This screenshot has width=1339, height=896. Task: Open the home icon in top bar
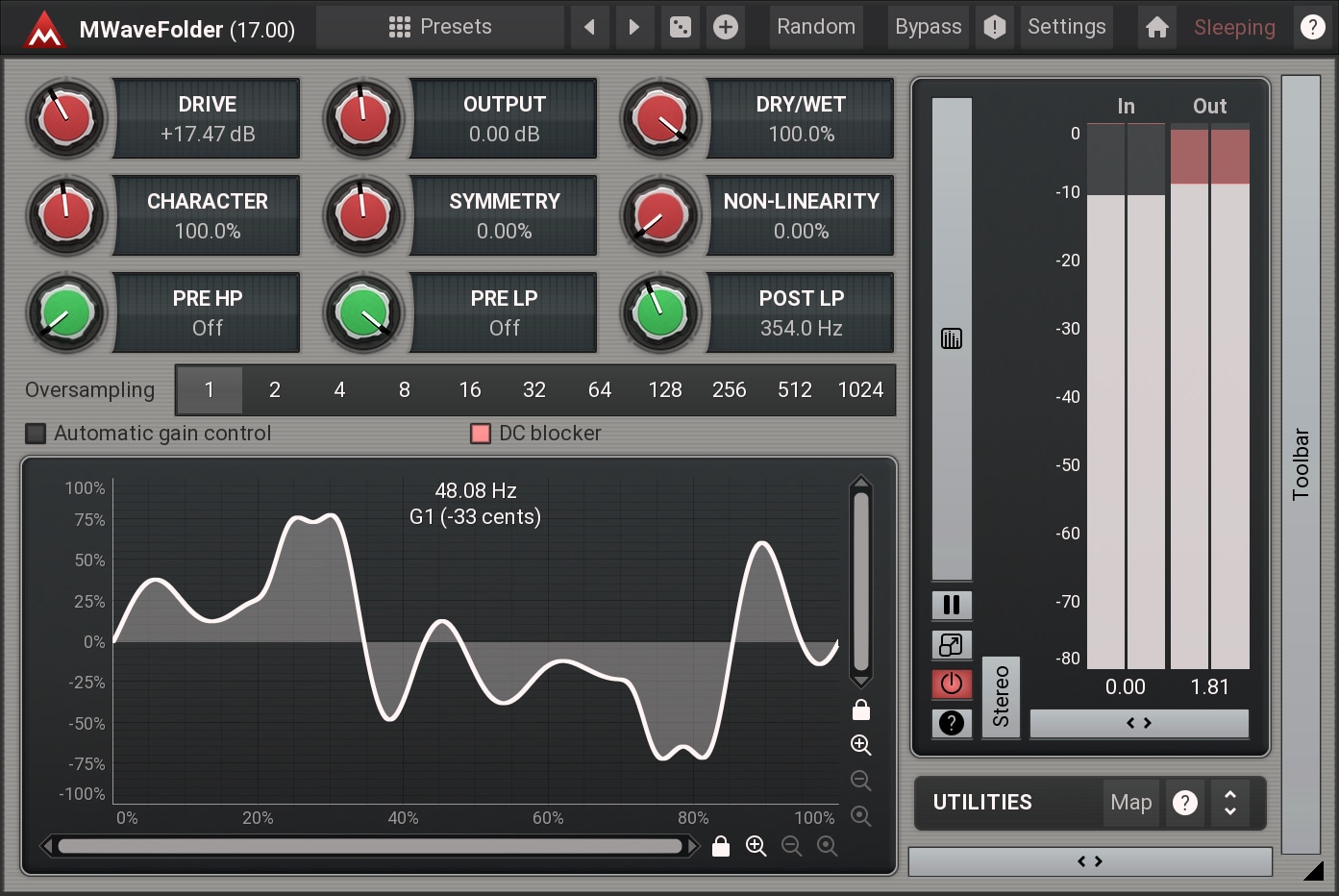point(1157,27)
